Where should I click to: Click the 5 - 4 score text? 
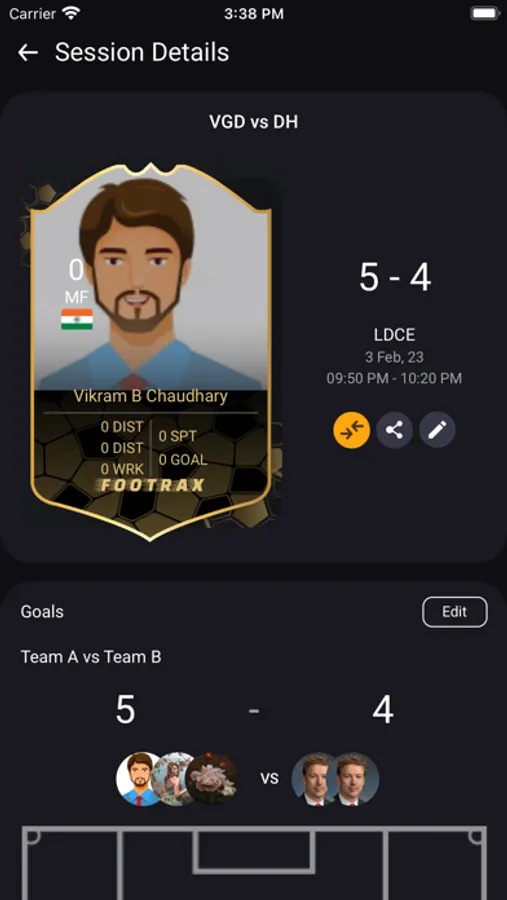(395, 277)
